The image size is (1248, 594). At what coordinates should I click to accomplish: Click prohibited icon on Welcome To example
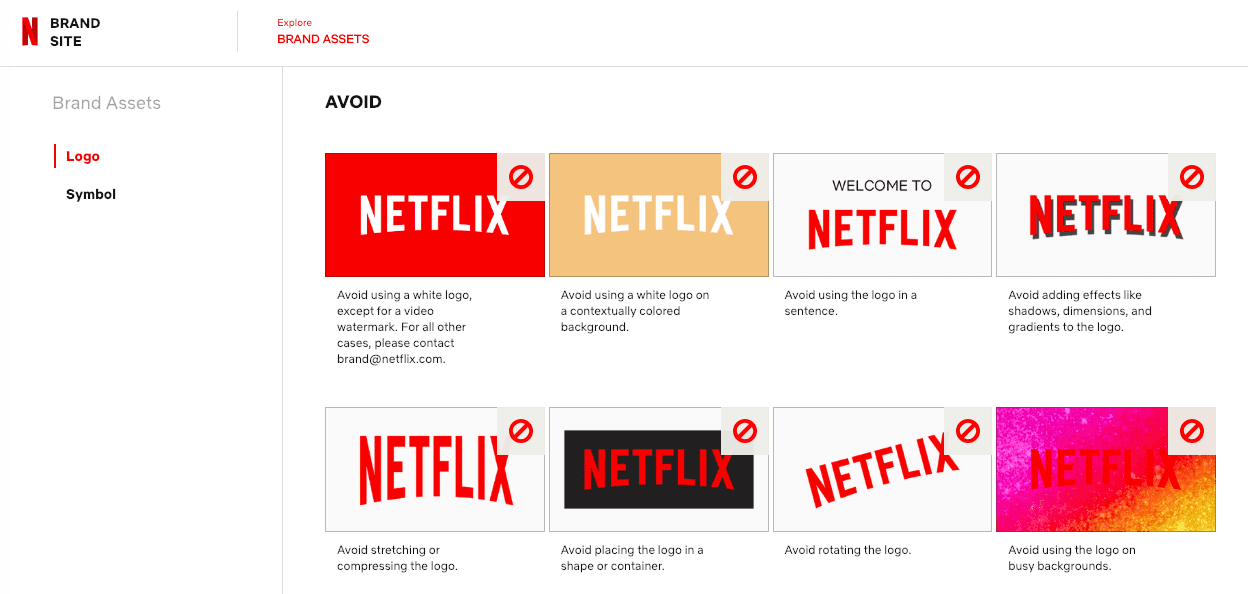click(x=968, y=177)
